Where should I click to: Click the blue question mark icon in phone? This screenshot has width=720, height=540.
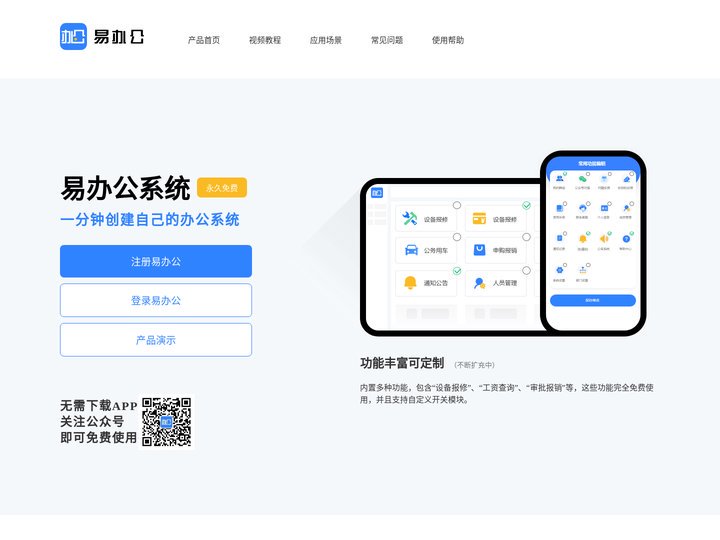[626, 239]
